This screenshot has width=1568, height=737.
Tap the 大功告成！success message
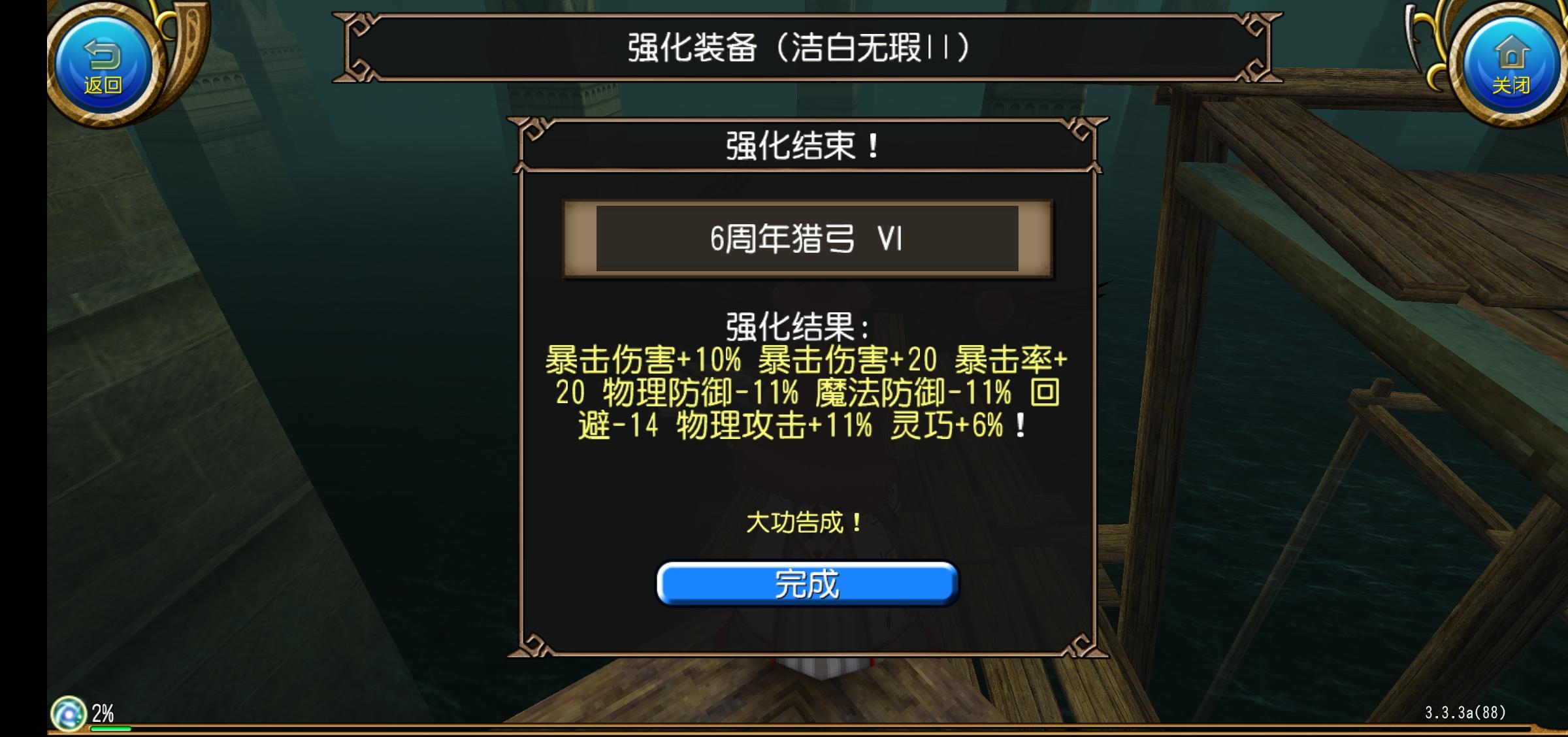point(805,523)
